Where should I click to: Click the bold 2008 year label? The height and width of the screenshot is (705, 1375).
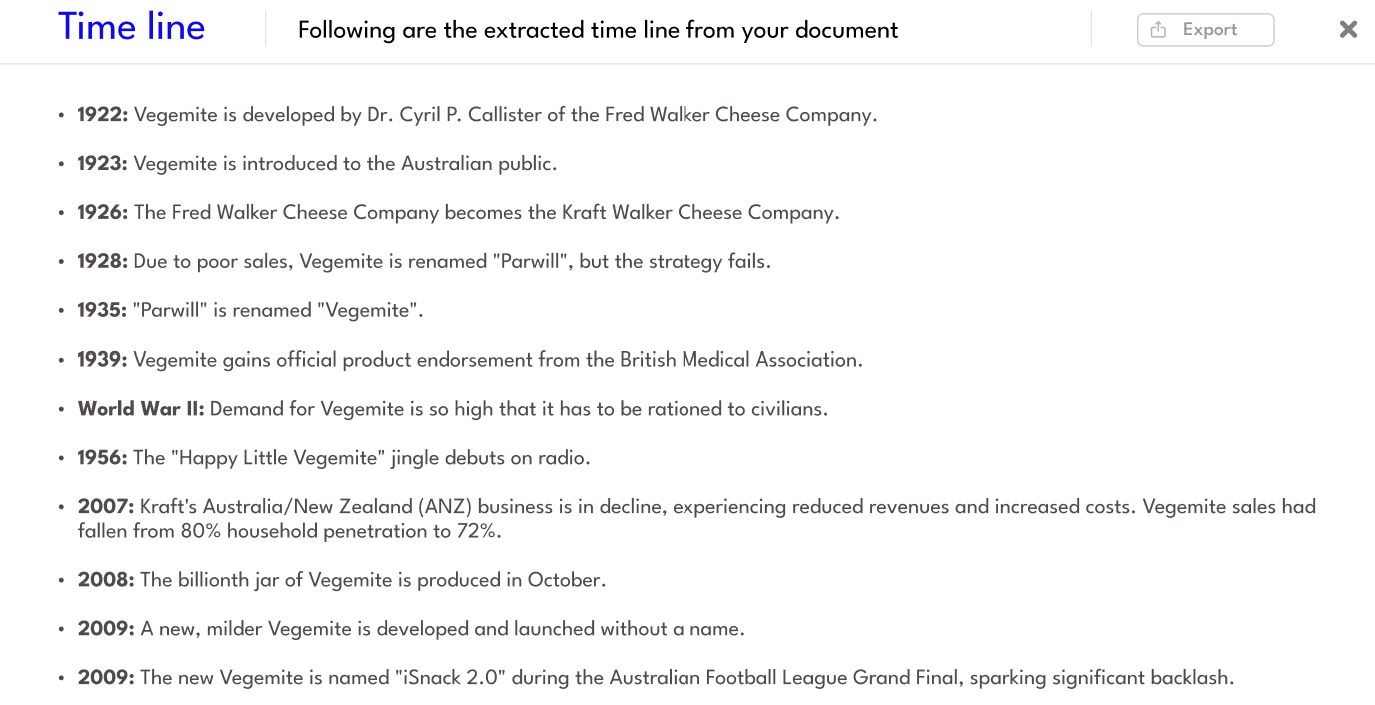click(x=105, y=580)
